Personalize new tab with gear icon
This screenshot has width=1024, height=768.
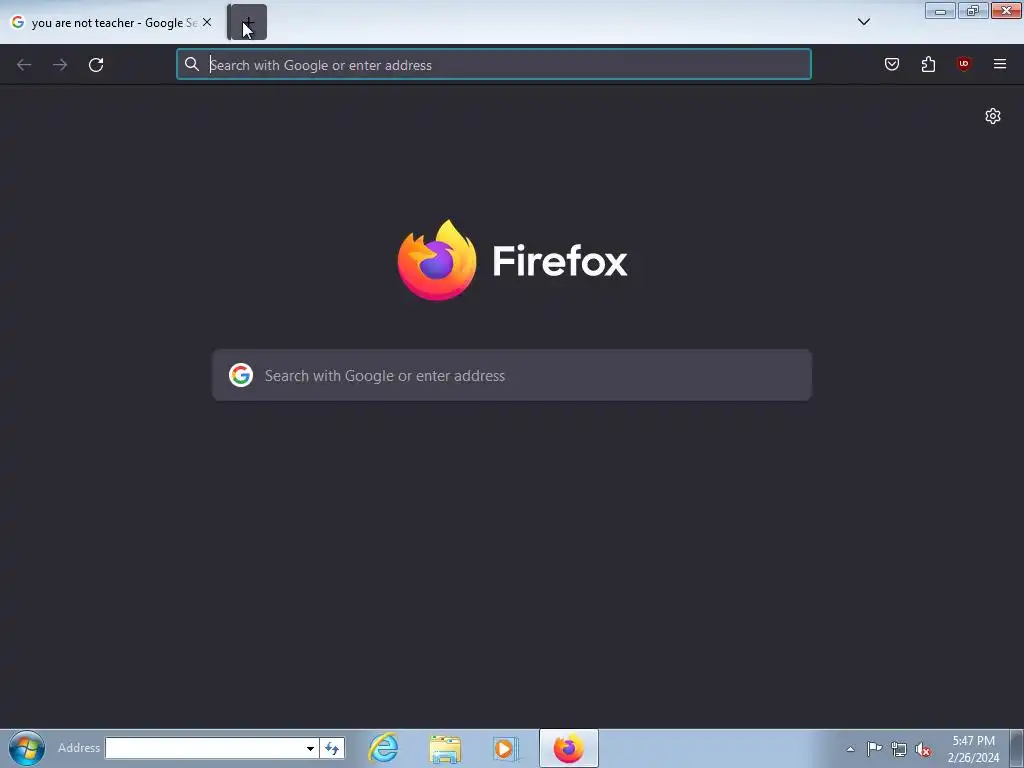click(993, 116)
